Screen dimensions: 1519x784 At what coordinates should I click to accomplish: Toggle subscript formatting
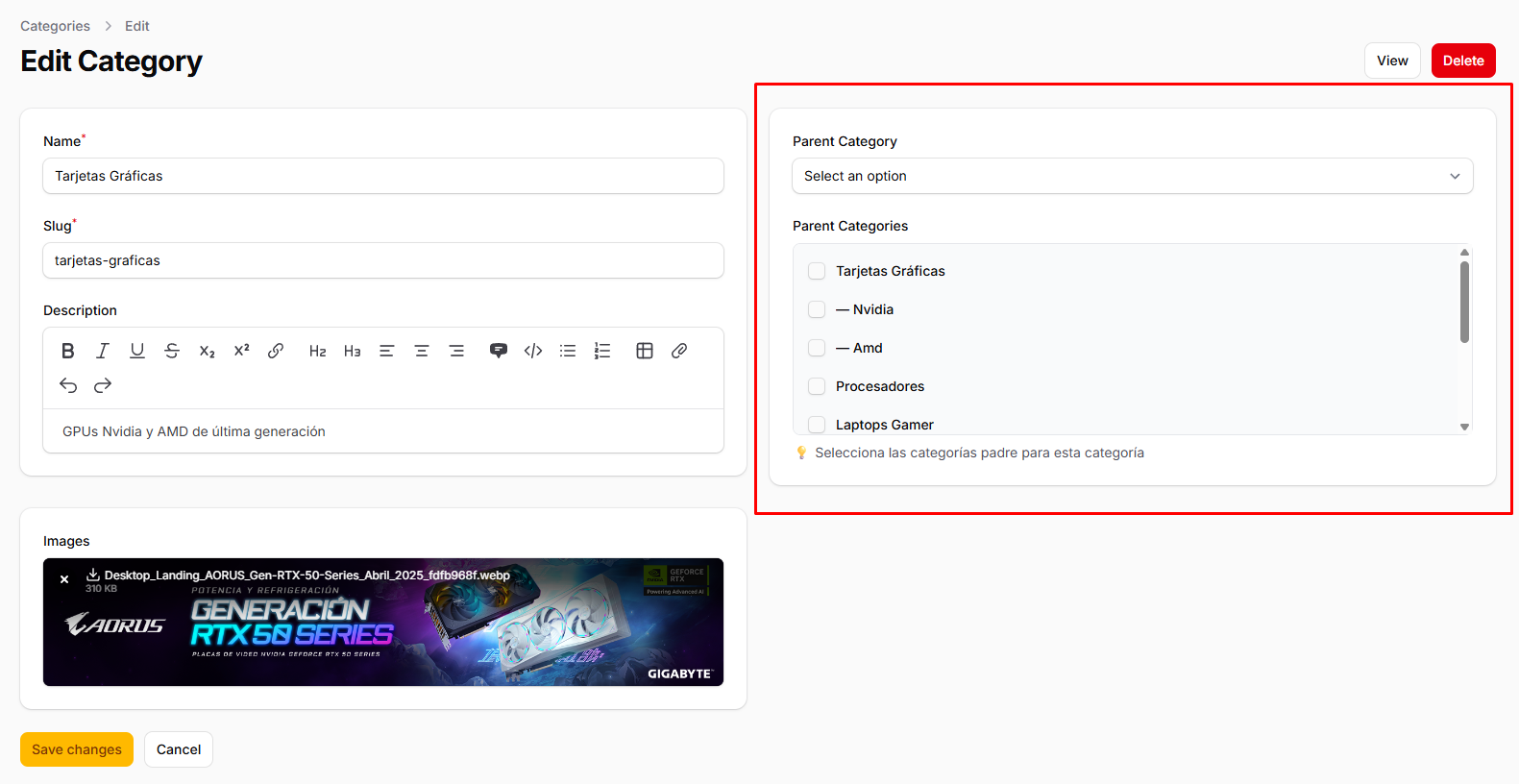pos(207,351)
